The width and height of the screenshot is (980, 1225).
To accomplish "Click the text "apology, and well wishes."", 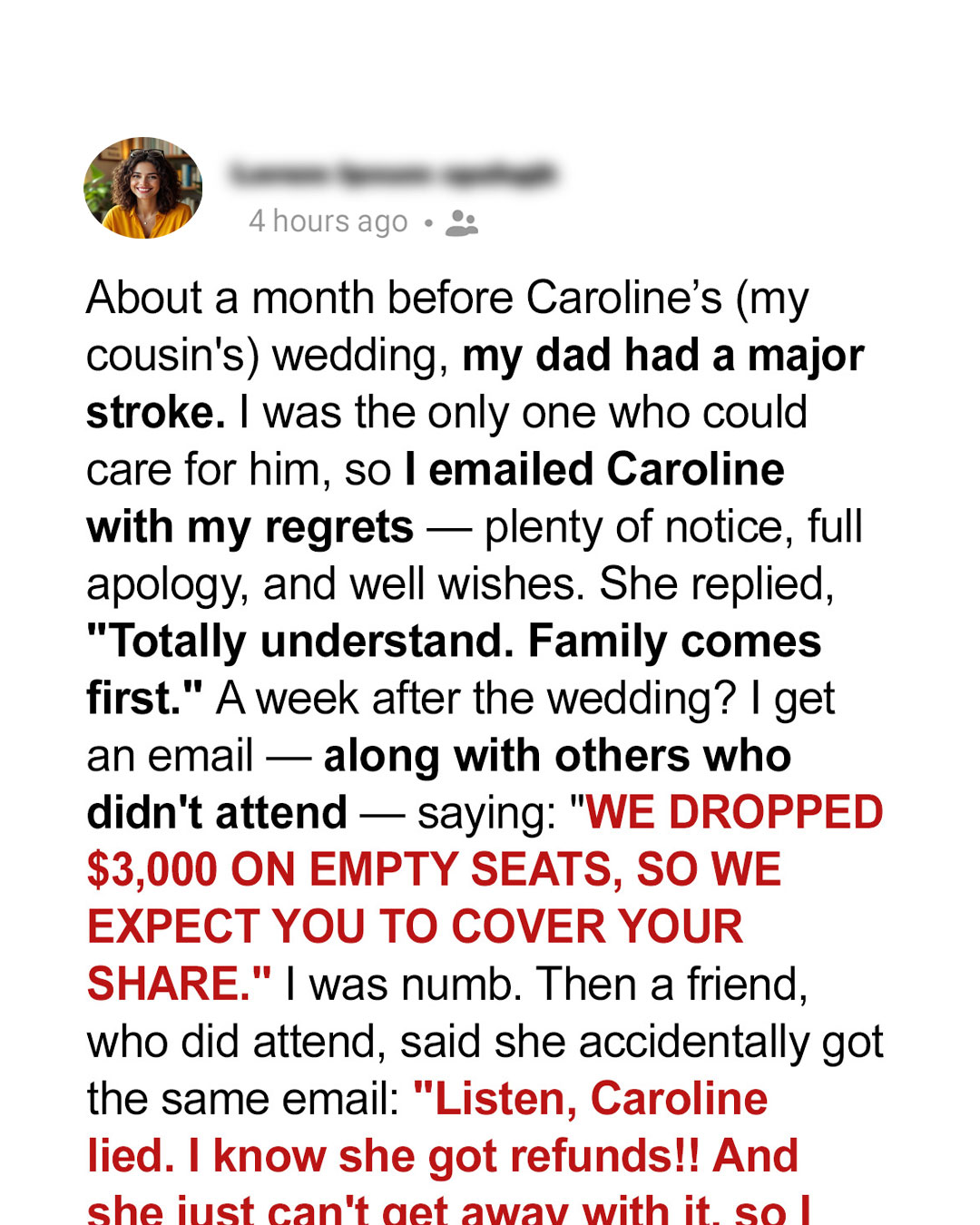I will point(336,583).
